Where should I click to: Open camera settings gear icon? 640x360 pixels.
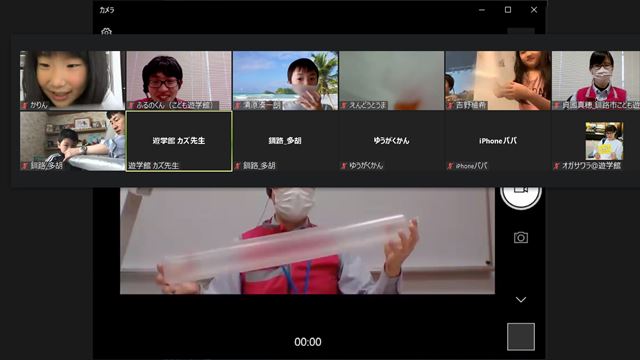click(x=106, y=31)
